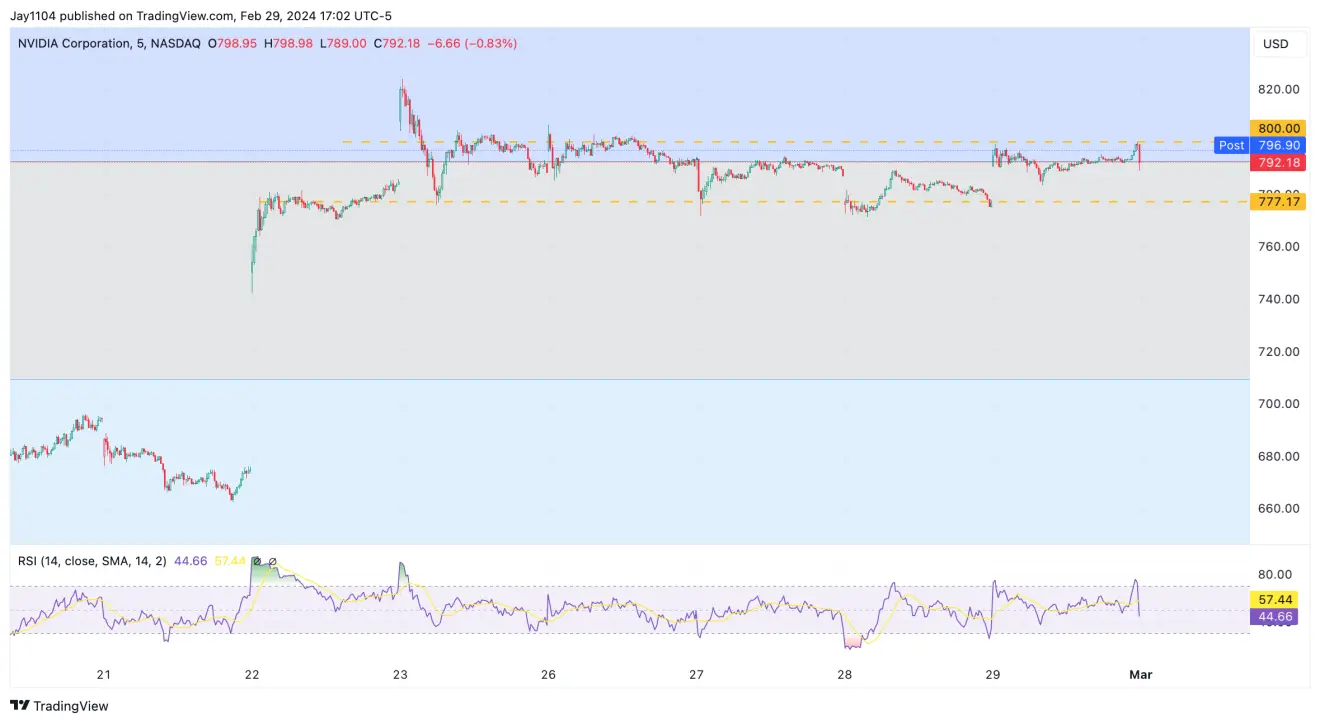This screenshot has height=723, width=1320.
Task: Click date label 23 on time axis
Action: 400,674
